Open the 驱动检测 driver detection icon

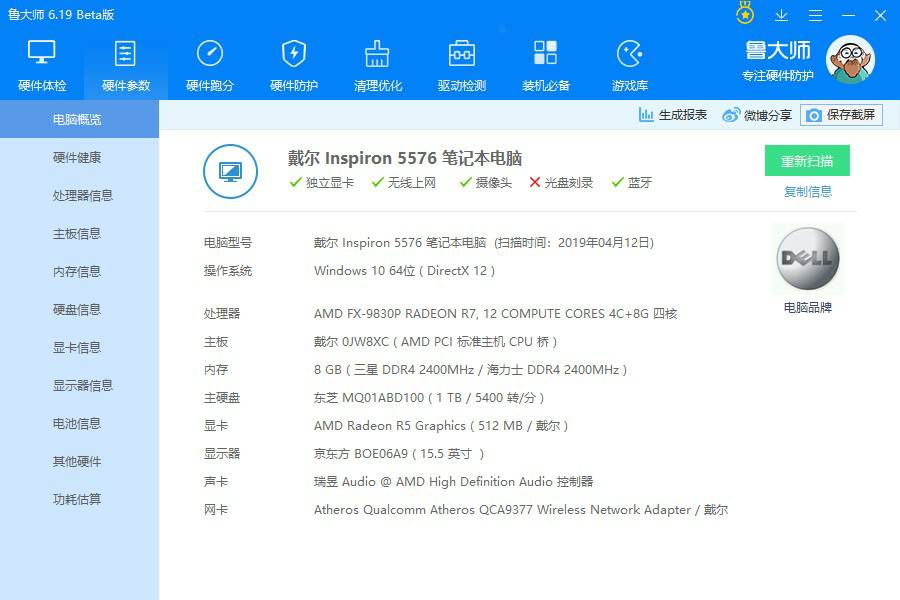coord(461,53)
